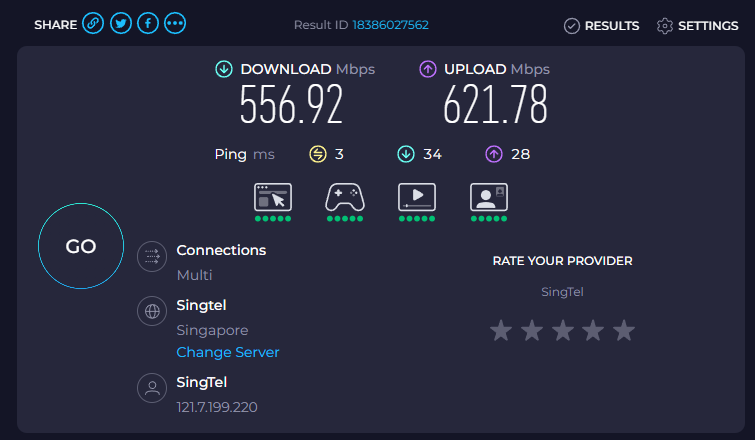Rate provider one star
The image size is (755, 440).
pyautogui.click(x=500, y=330)
